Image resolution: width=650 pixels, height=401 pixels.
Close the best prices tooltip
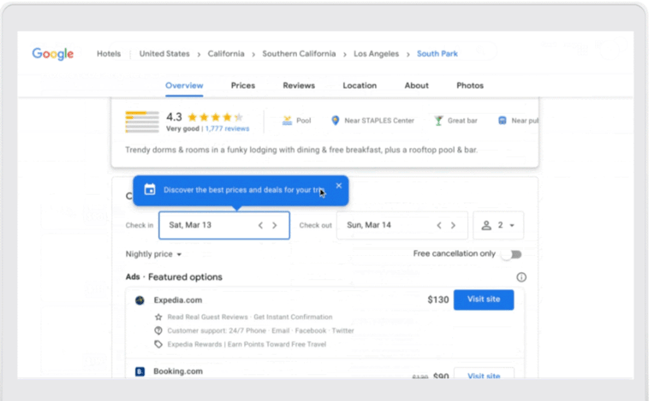click(339, 185)
